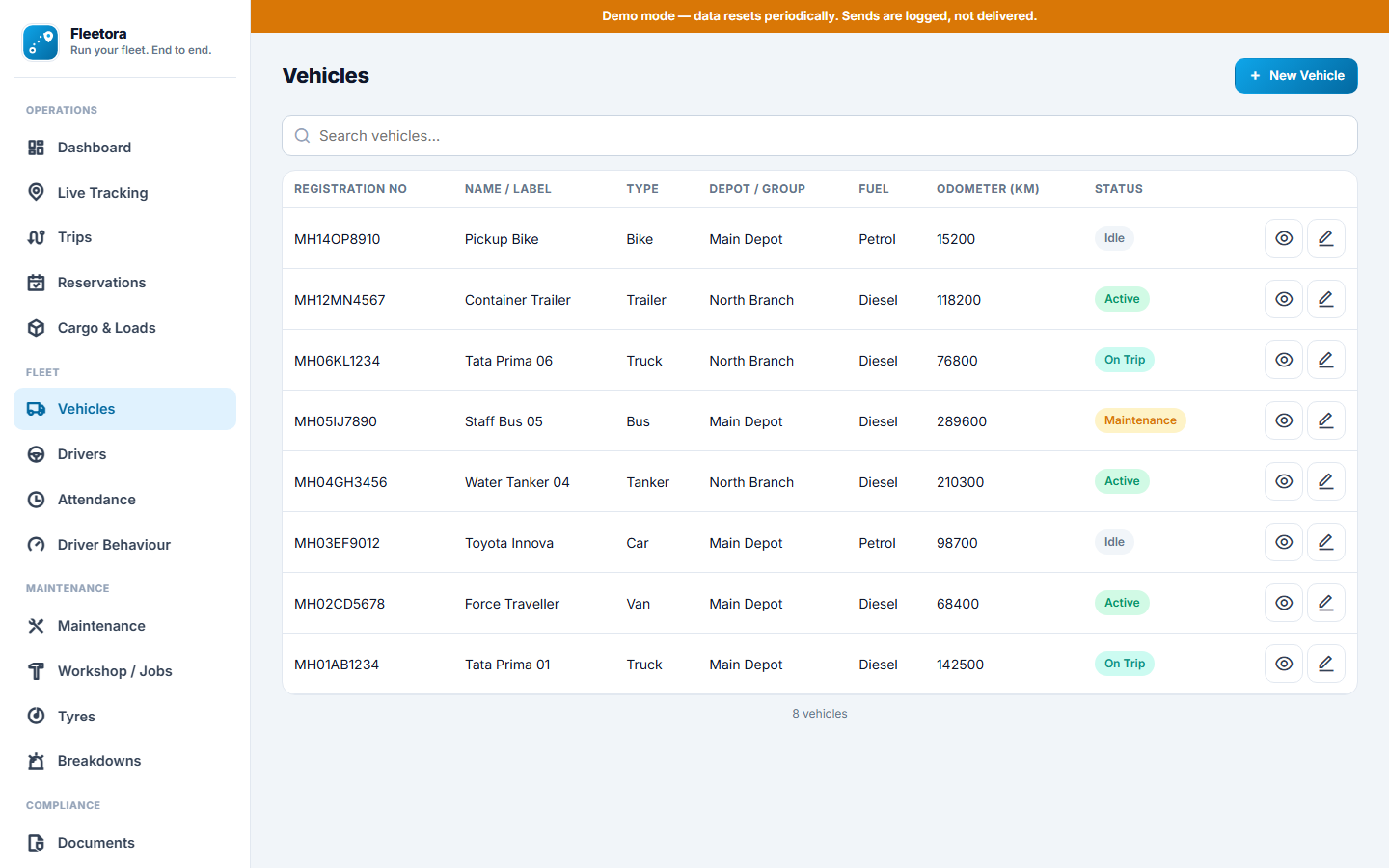Edit Water Tanker 04 using pencil icon
The height and width of the screenshot is (868, 1389).
point(1325,481)
